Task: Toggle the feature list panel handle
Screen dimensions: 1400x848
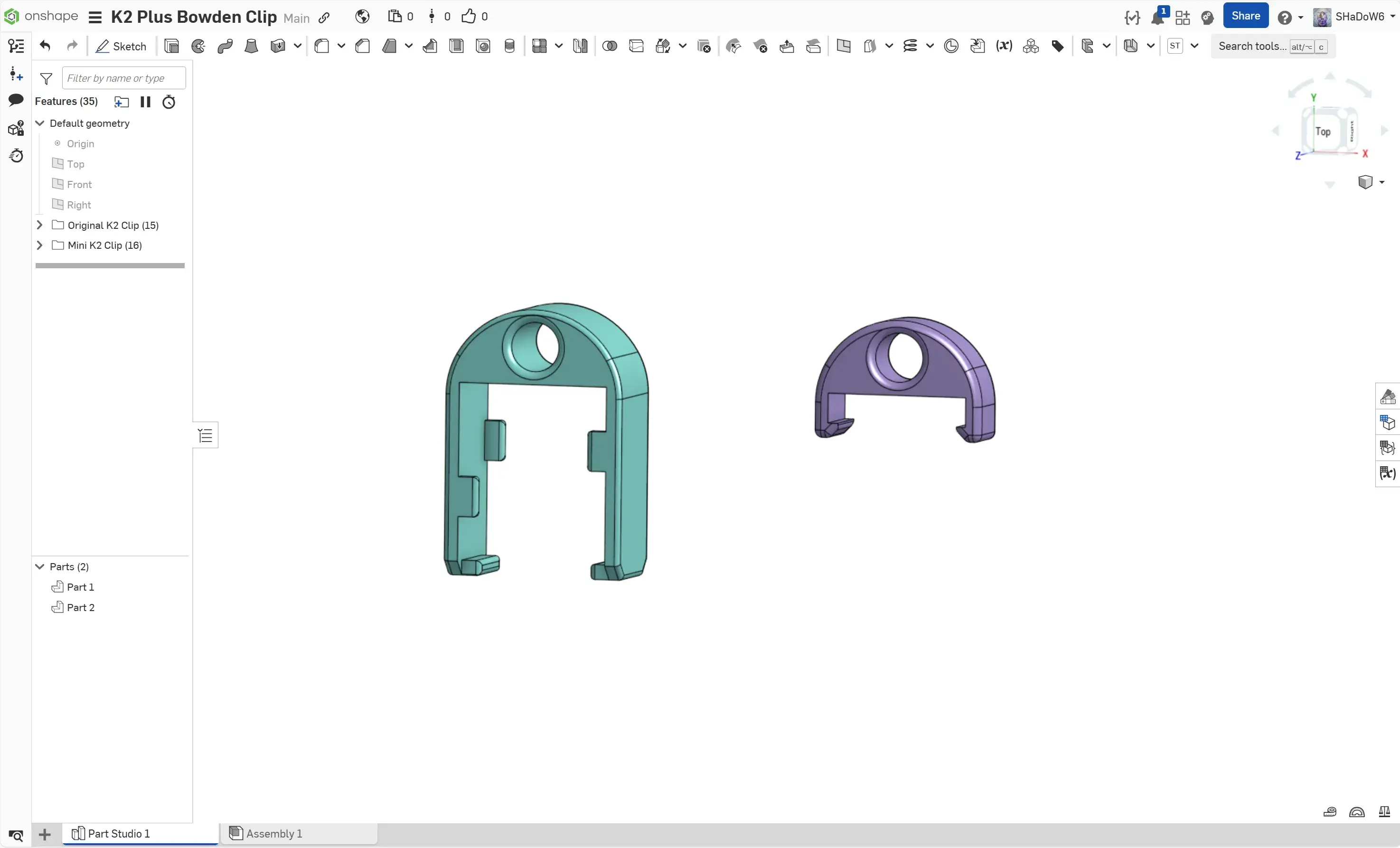Action: click(x=205, y=436)
